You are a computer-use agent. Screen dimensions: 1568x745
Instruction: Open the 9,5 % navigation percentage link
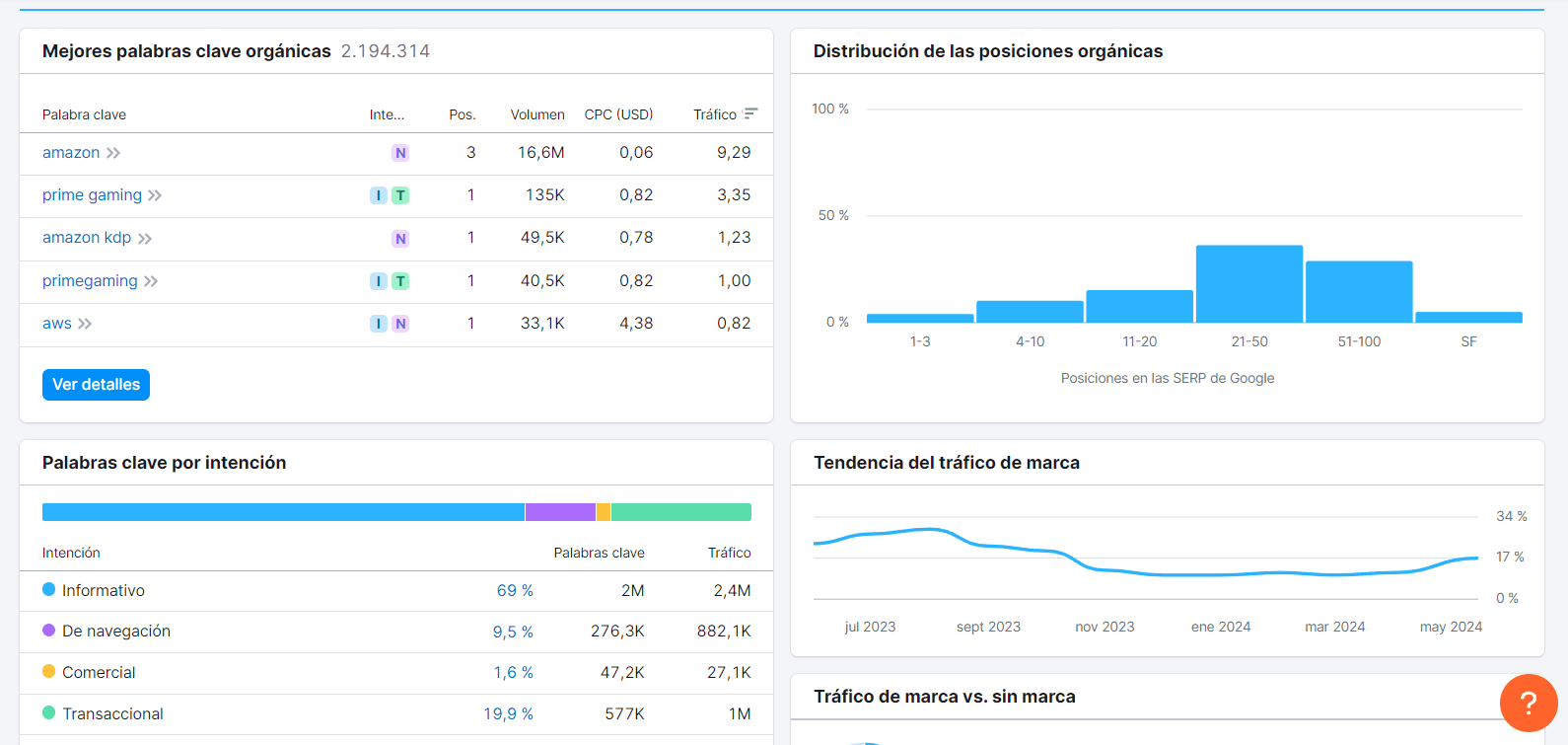513,632
